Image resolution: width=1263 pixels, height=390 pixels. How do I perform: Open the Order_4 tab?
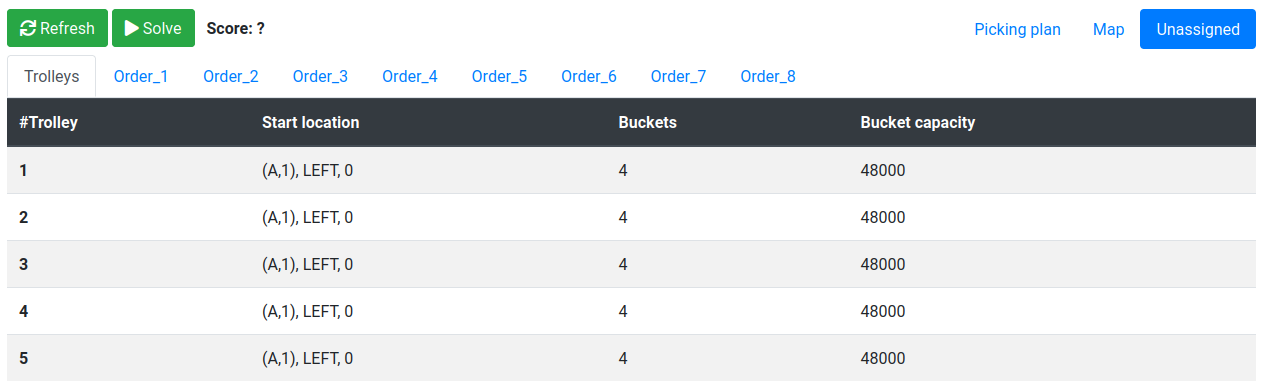tap(410, 76)
